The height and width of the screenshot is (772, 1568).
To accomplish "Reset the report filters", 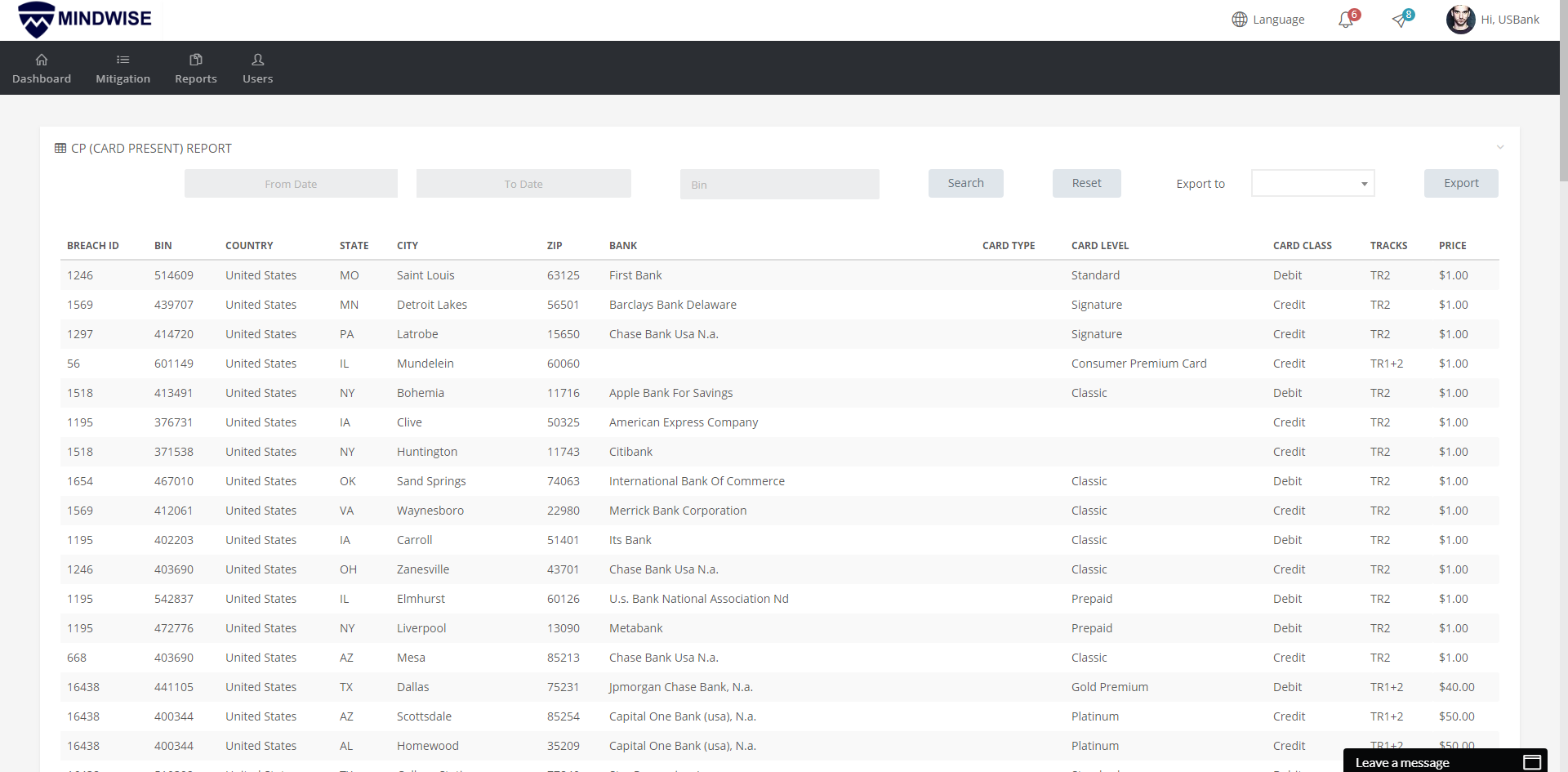I will pyautogui.click(x=1086, y=183).
